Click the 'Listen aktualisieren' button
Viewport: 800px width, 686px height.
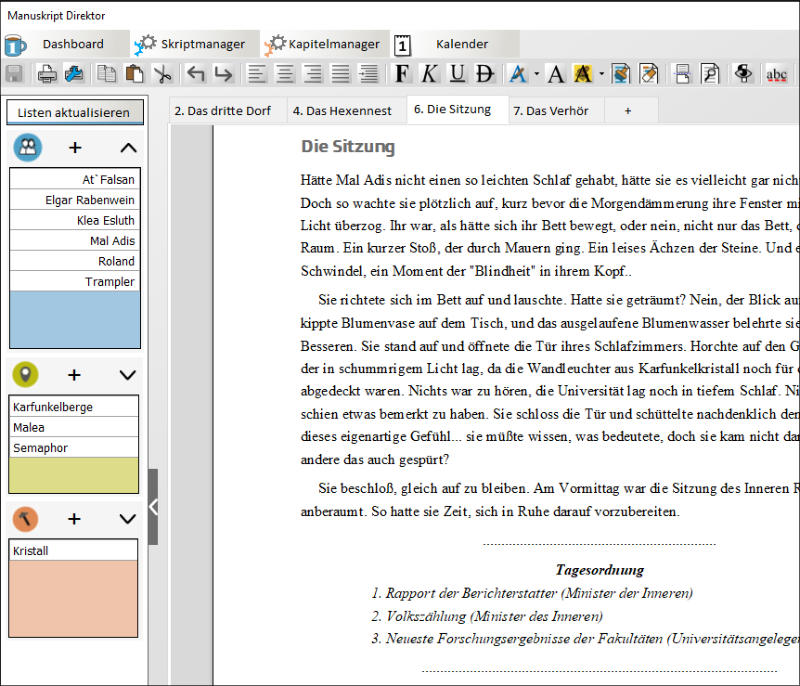[x=75, y=113]
